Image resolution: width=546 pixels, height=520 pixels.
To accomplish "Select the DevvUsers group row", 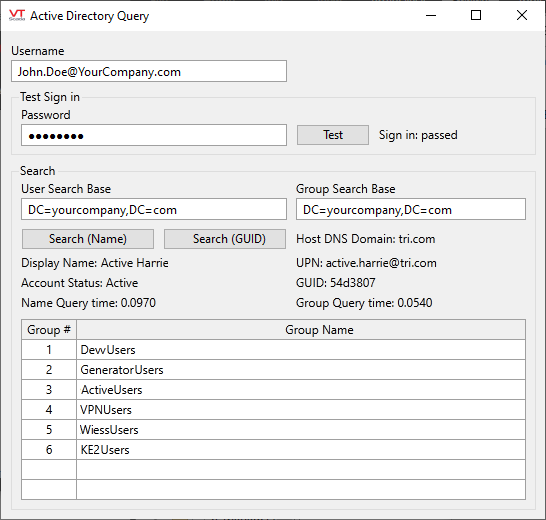I will 273,350.
